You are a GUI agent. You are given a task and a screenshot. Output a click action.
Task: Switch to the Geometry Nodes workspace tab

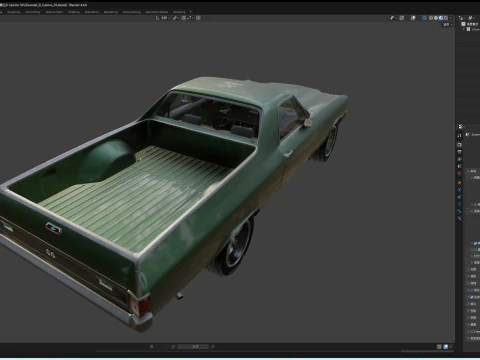click(x=156, y=12)
